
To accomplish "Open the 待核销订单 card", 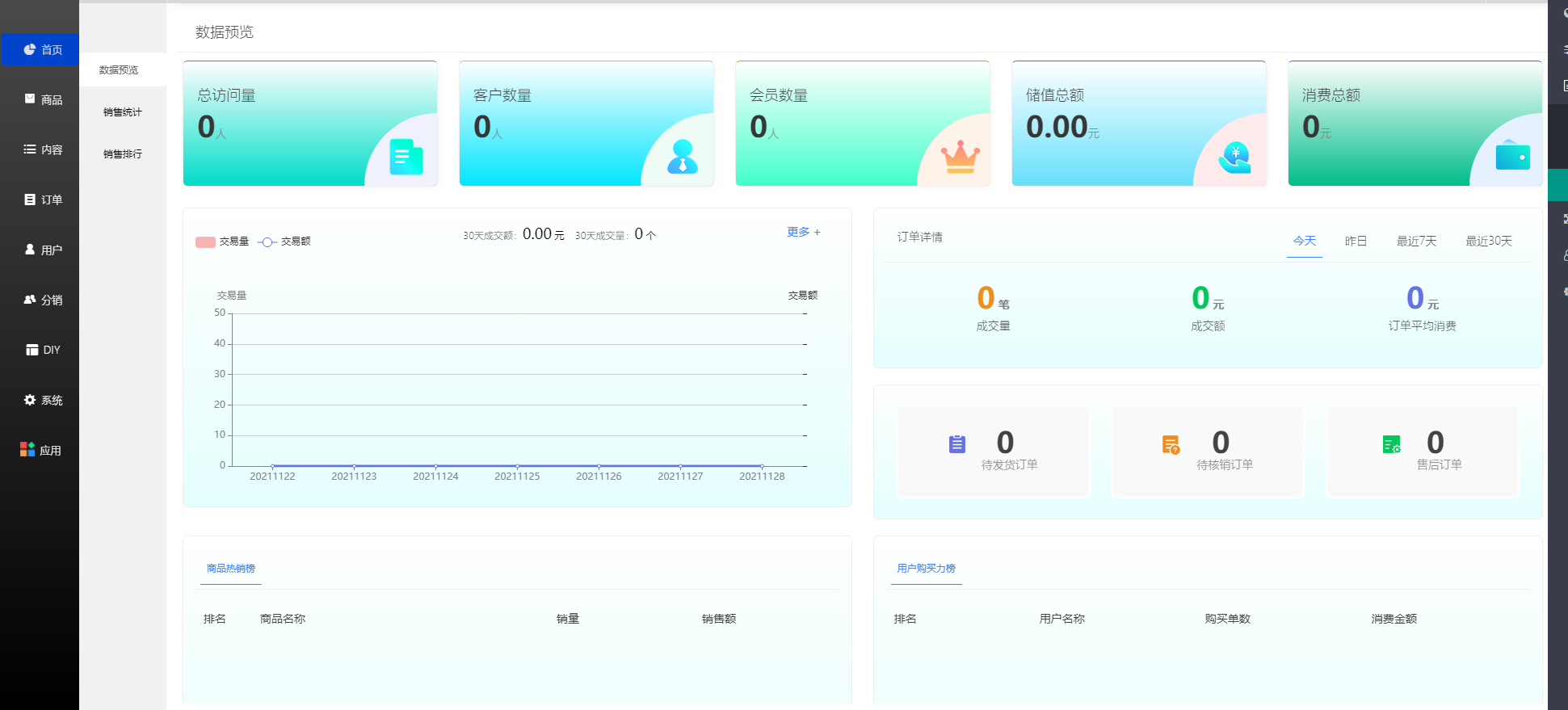I will [x=1208, y=452].
